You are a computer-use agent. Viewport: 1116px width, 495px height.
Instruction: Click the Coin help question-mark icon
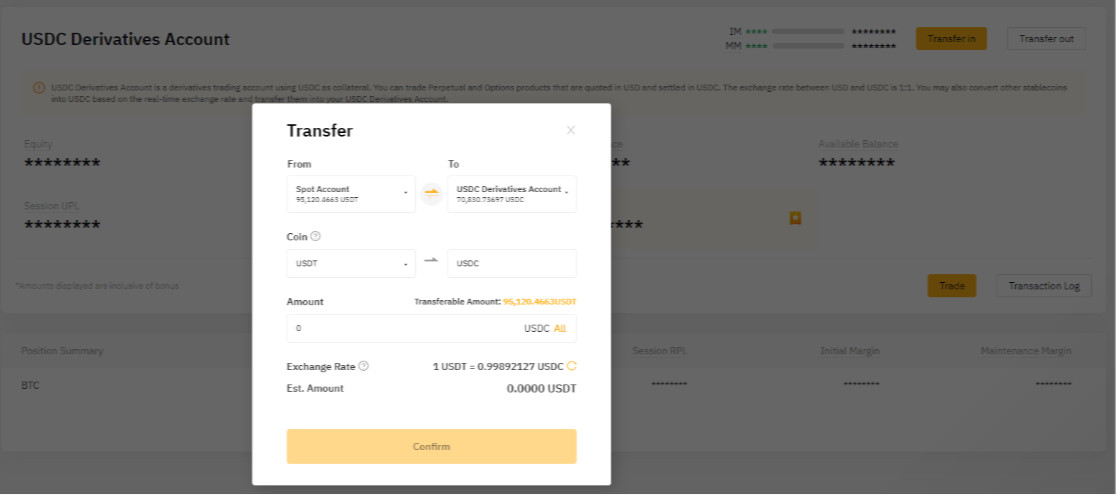(315, 237)
